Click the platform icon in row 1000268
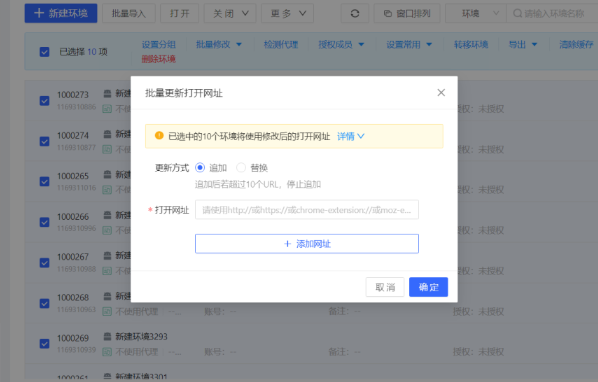The image size is (598, 382). coord(108,296)
